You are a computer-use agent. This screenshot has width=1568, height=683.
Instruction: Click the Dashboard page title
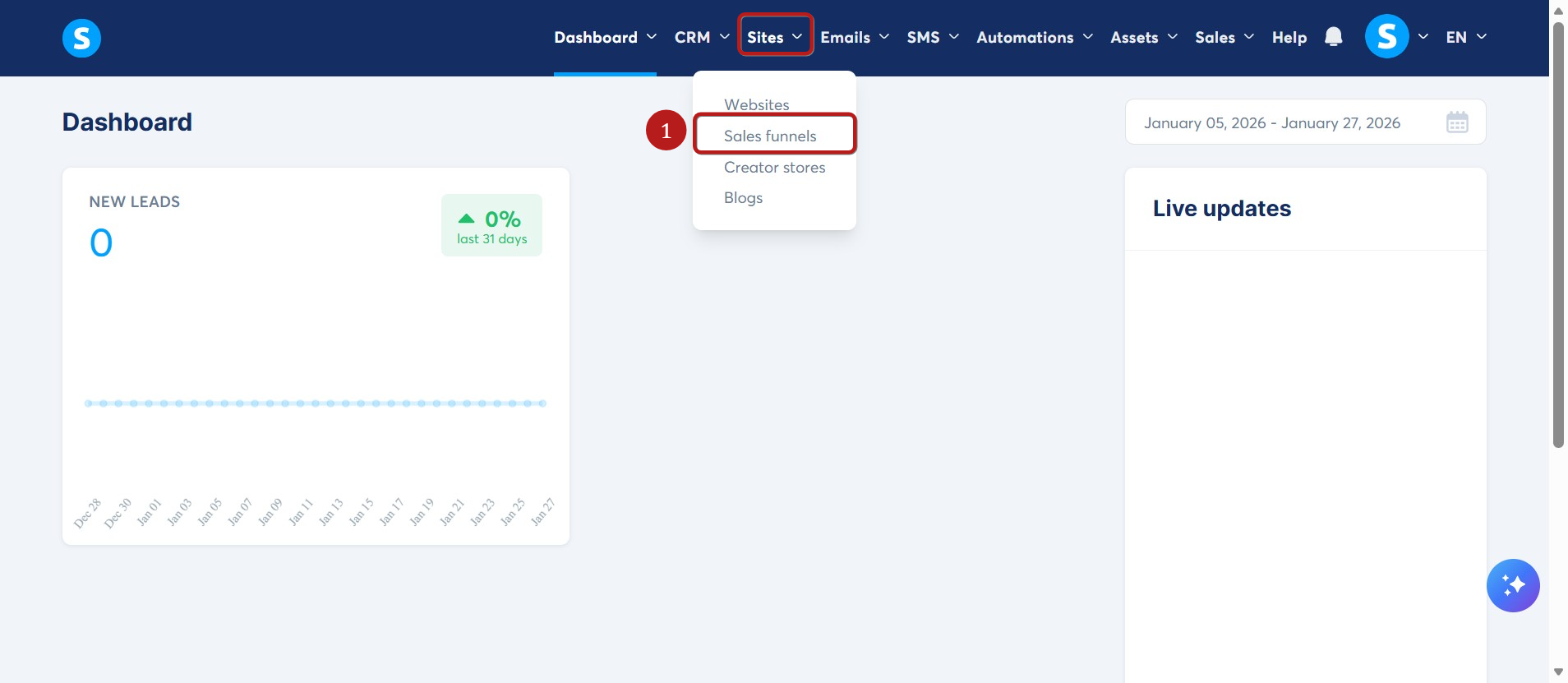pyautogui.click(x=127, y=122)
